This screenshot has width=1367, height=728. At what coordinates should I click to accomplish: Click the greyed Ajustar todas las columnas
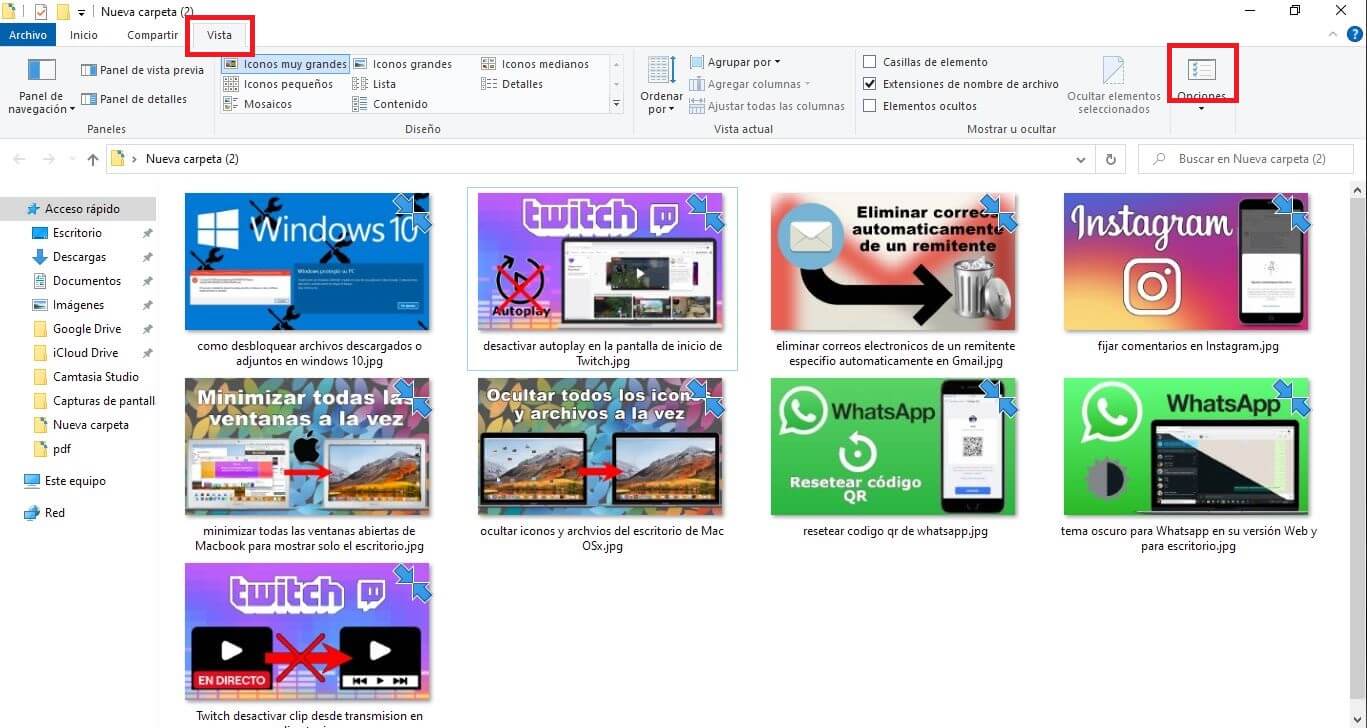tap(767, 106)
